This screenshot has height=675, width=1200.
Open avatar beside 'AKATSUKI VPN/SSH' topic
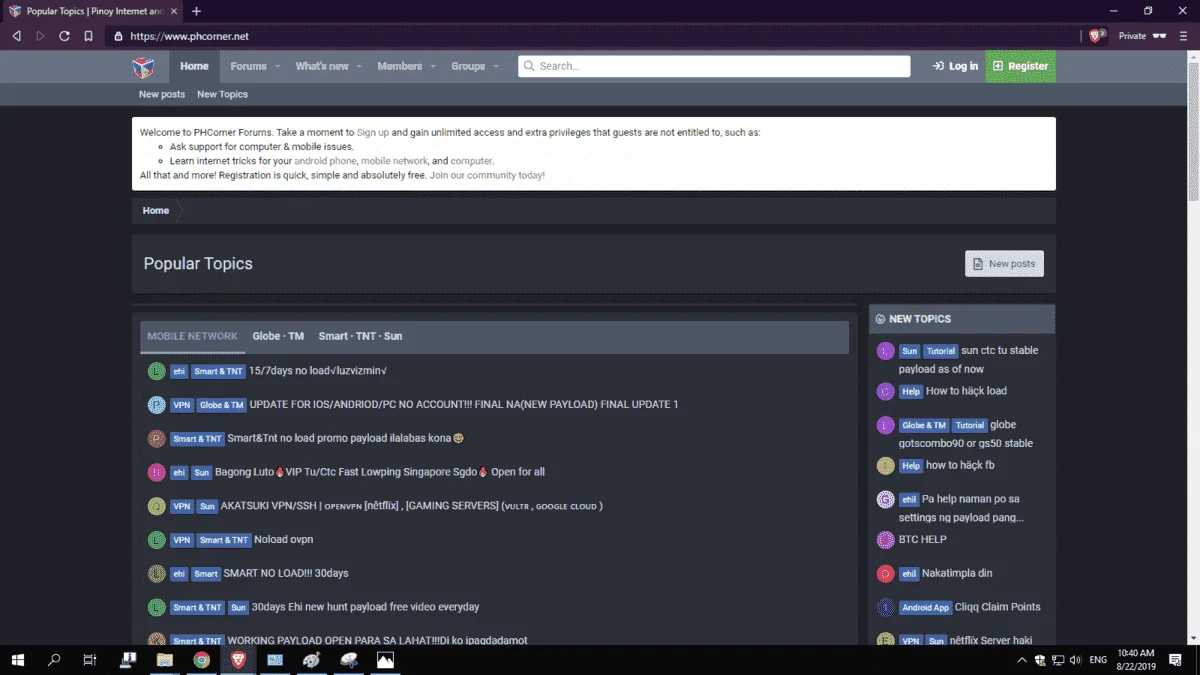point(157,506)
